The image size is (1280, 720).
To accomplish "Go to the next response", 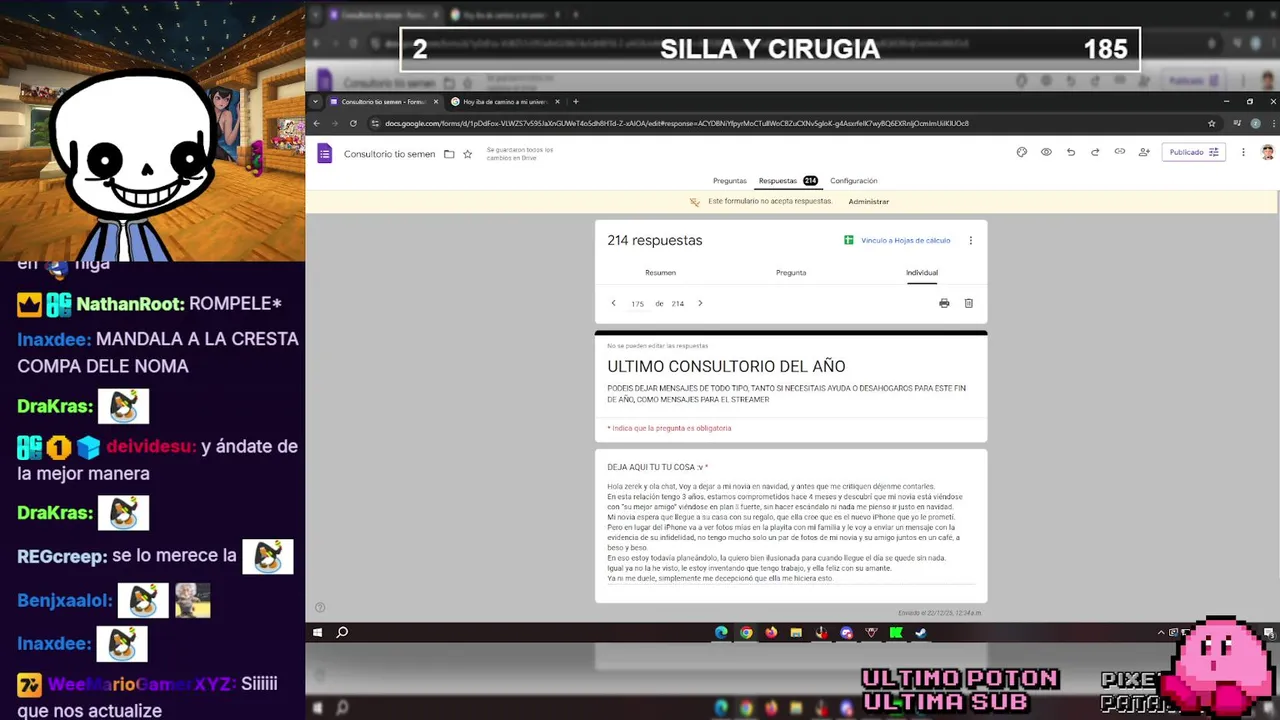I will 700,303.
